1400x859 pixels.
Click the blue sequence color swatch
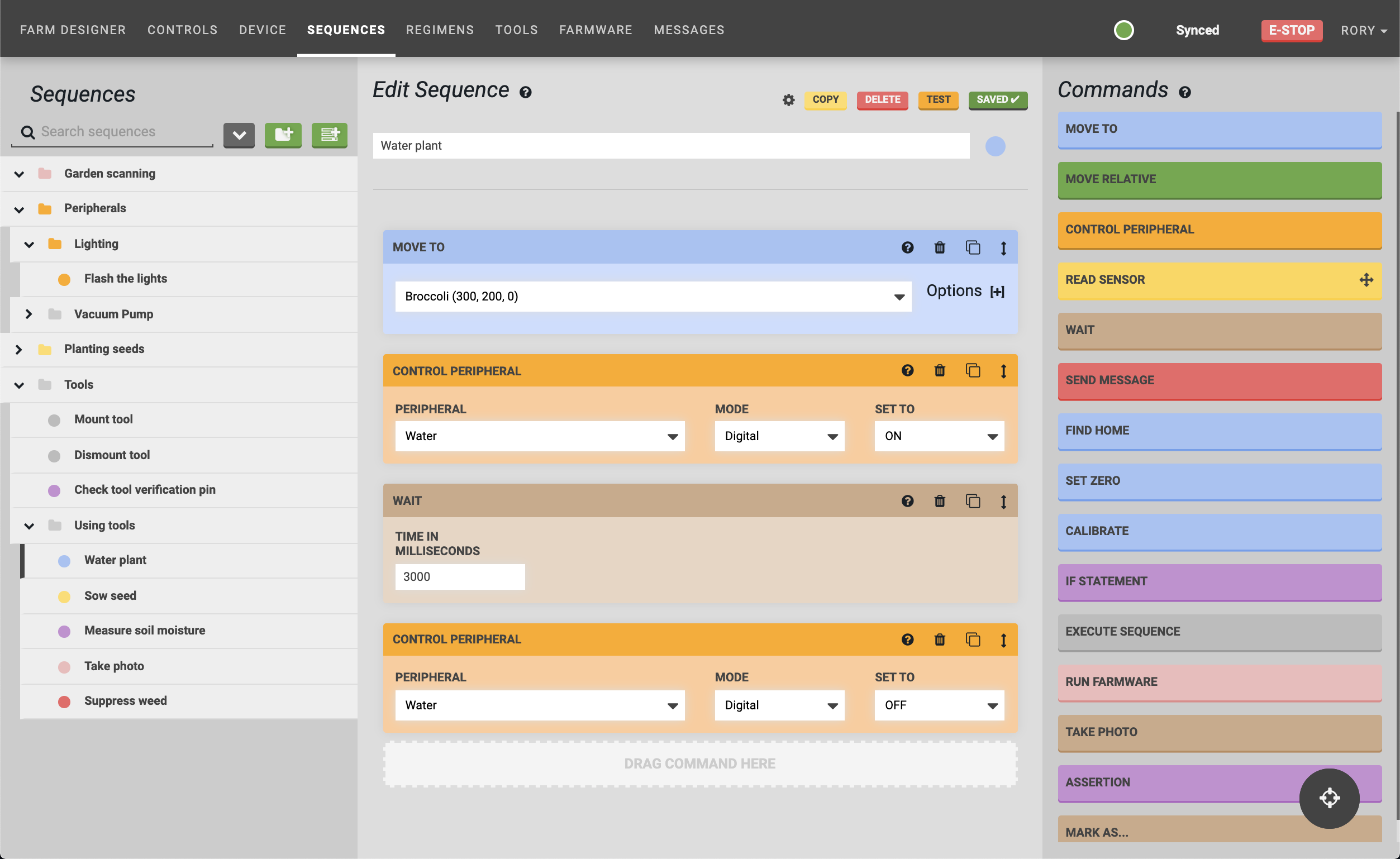click(x=995, y=146)
